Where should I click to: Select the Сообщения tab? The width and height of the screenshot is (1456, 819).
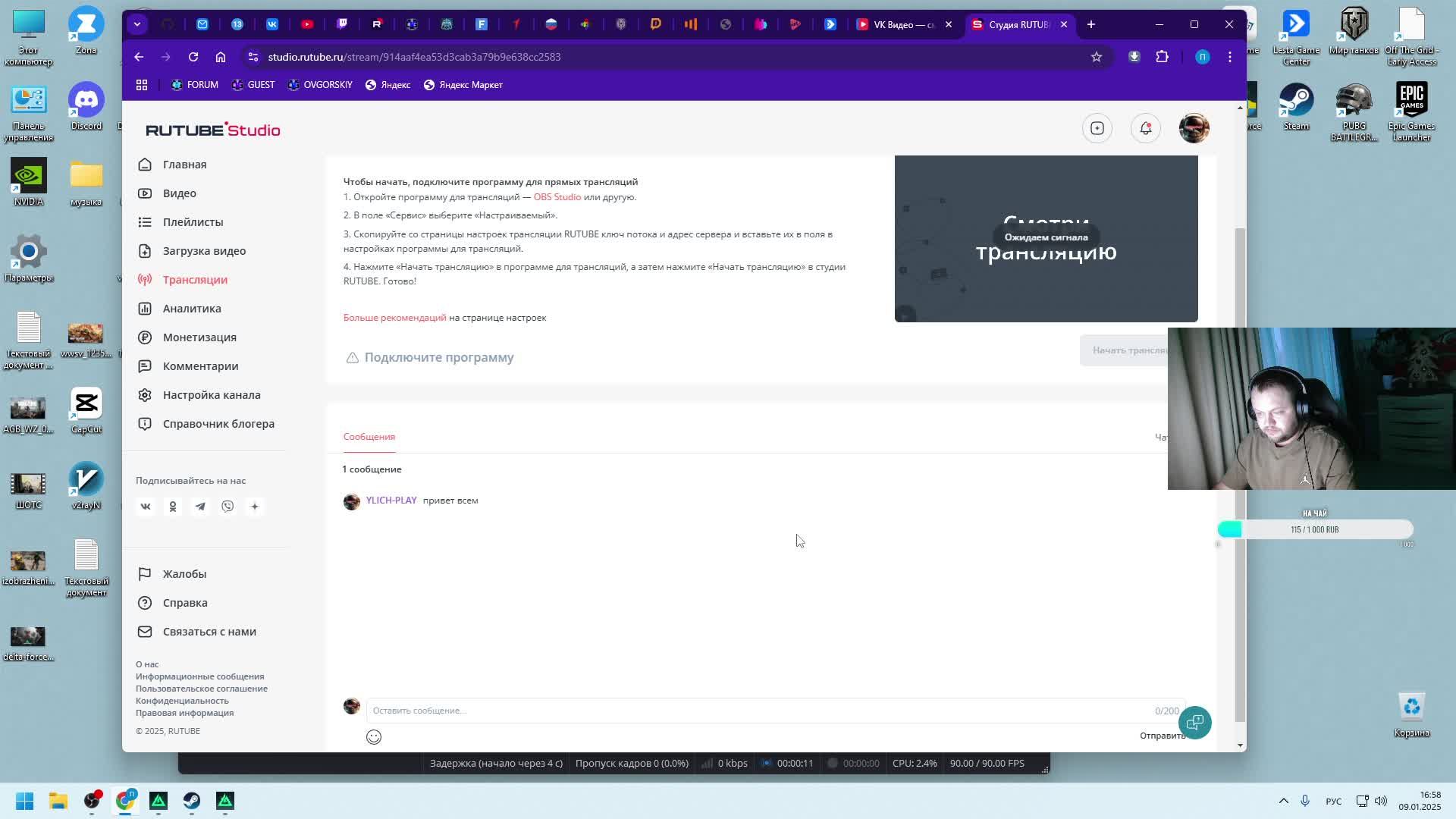click(369, 437)
